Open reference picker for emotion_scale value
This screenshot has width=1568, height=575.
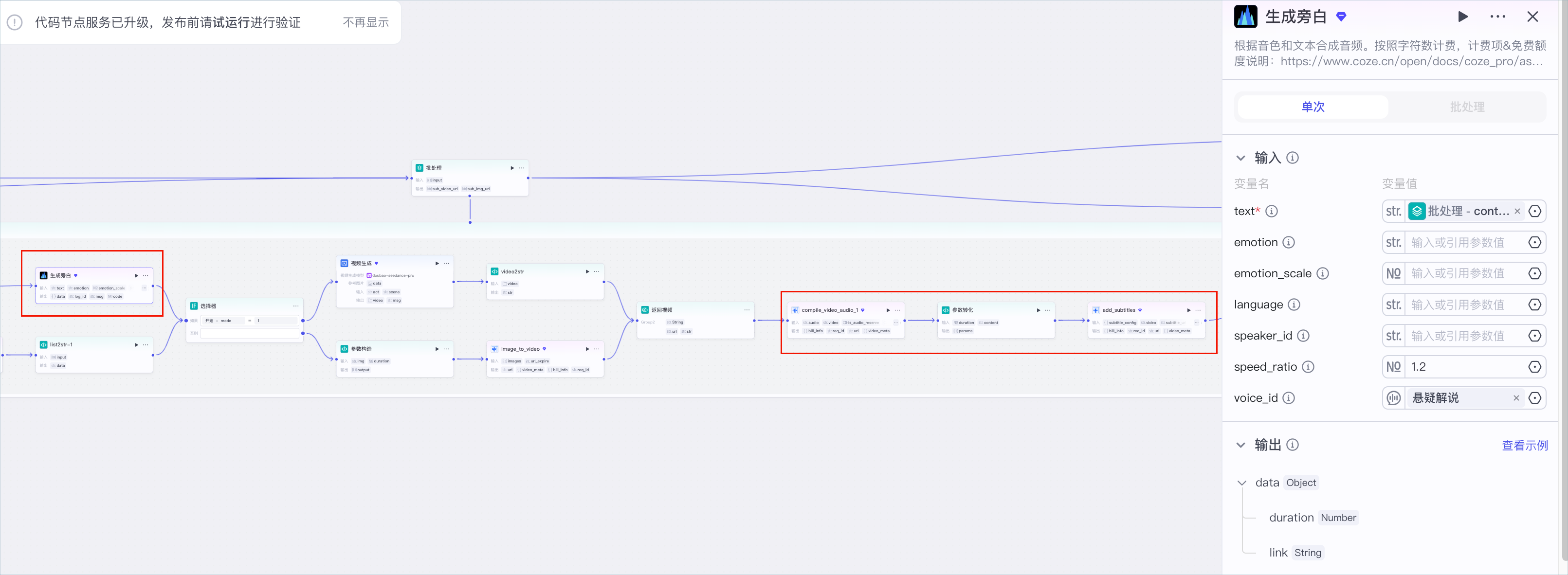point(1534,273)
